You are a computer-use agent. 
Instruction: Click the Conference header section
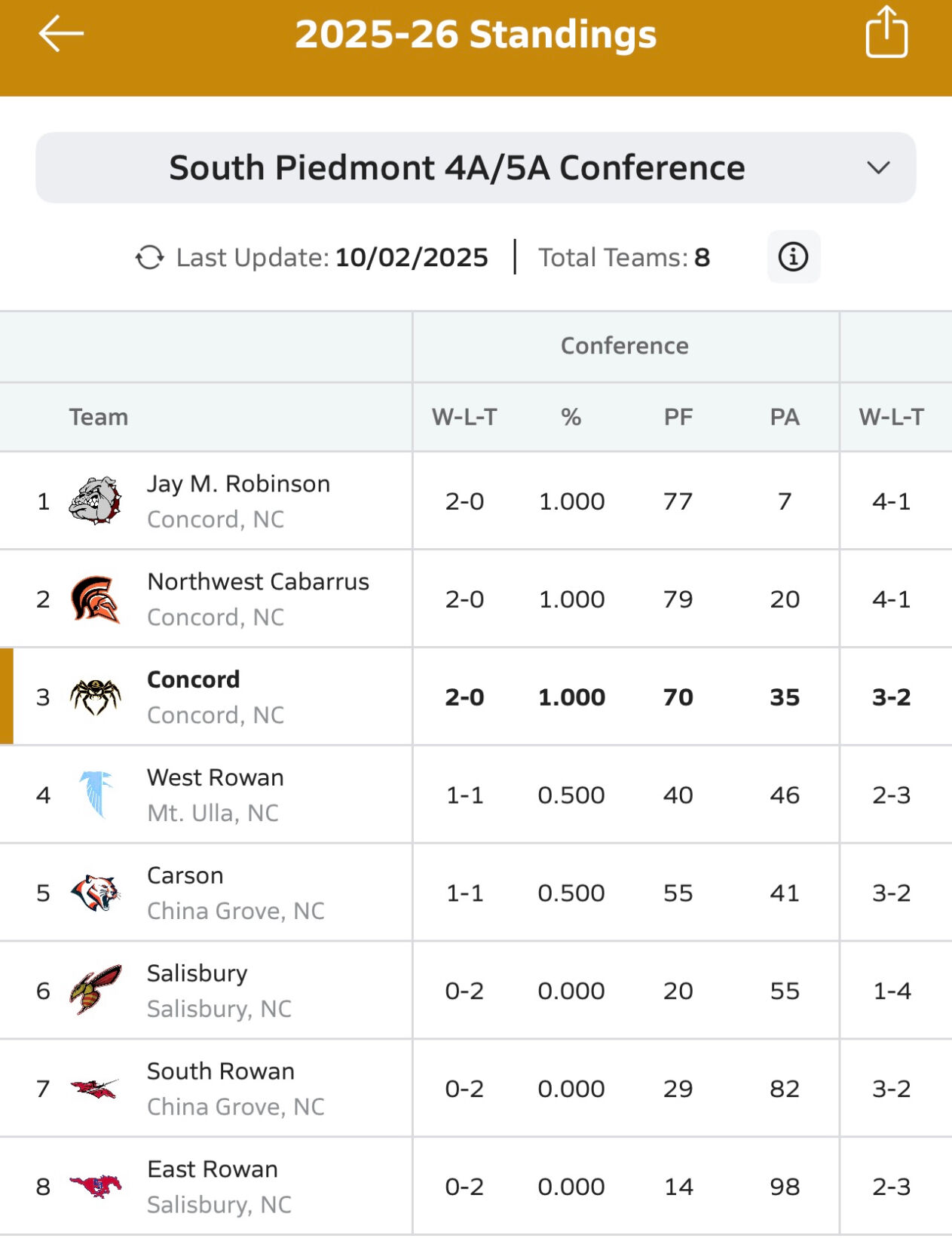(x=623, y=345)
